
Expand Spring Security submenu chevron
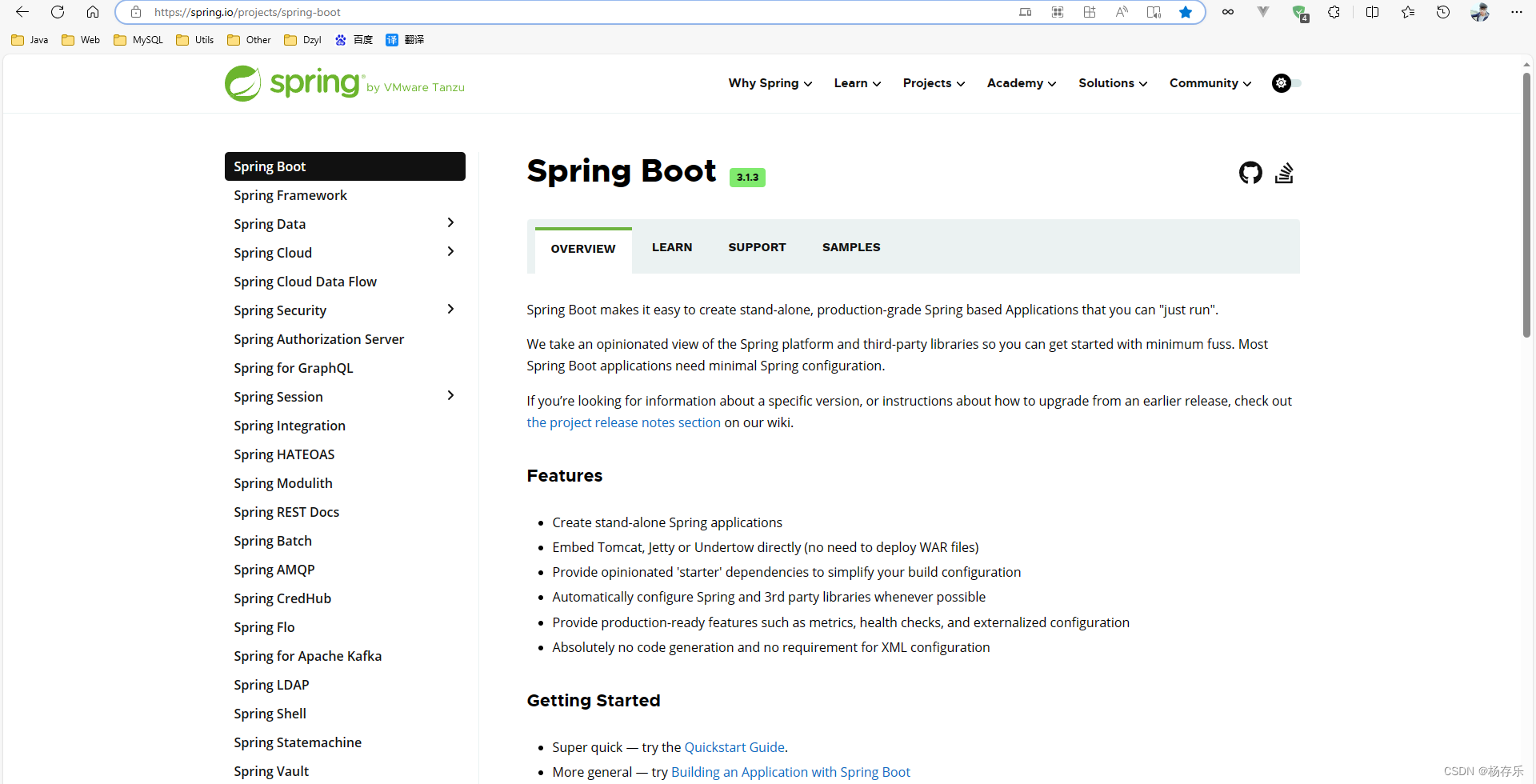coord(450,310)
